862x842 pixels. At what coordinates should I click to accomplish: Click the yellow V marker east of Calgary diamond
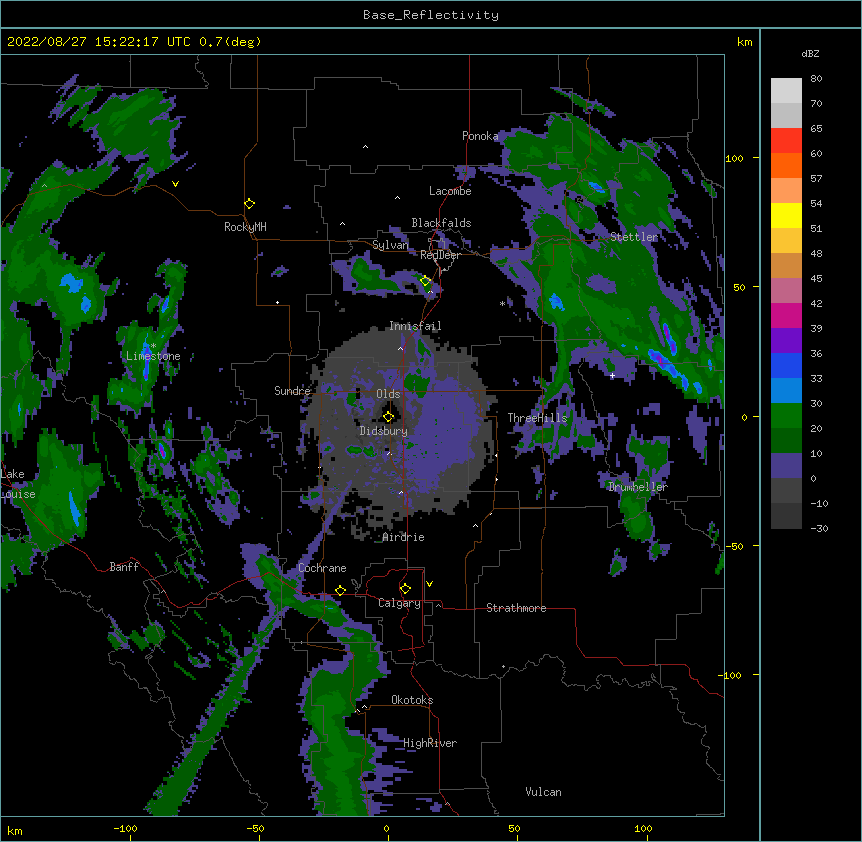point(429,584)
